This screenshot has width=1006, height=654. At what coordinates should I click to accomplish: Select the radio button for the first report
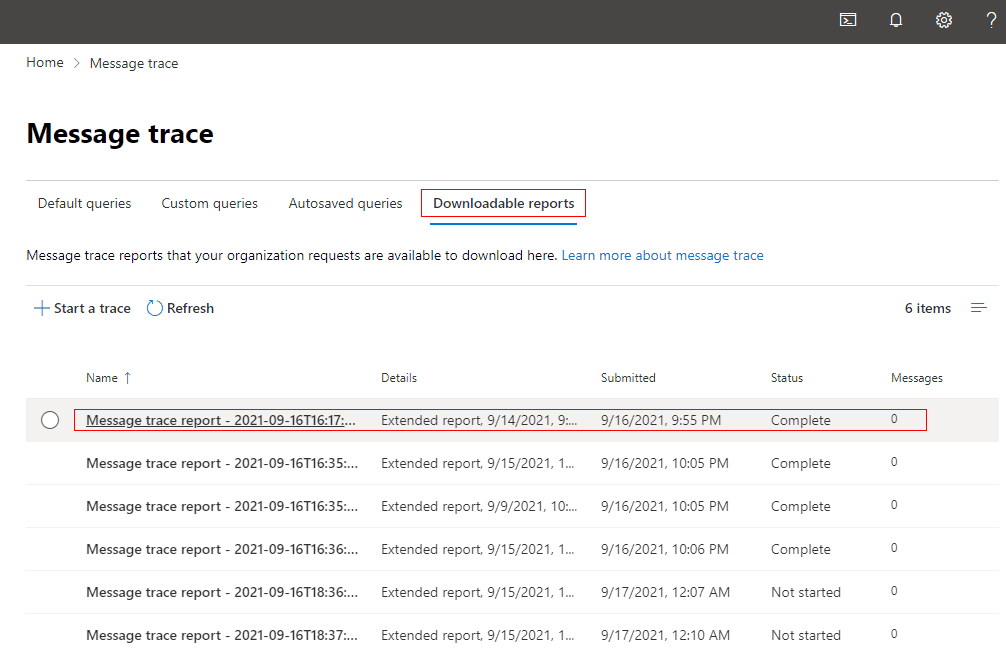coord(50,420)
